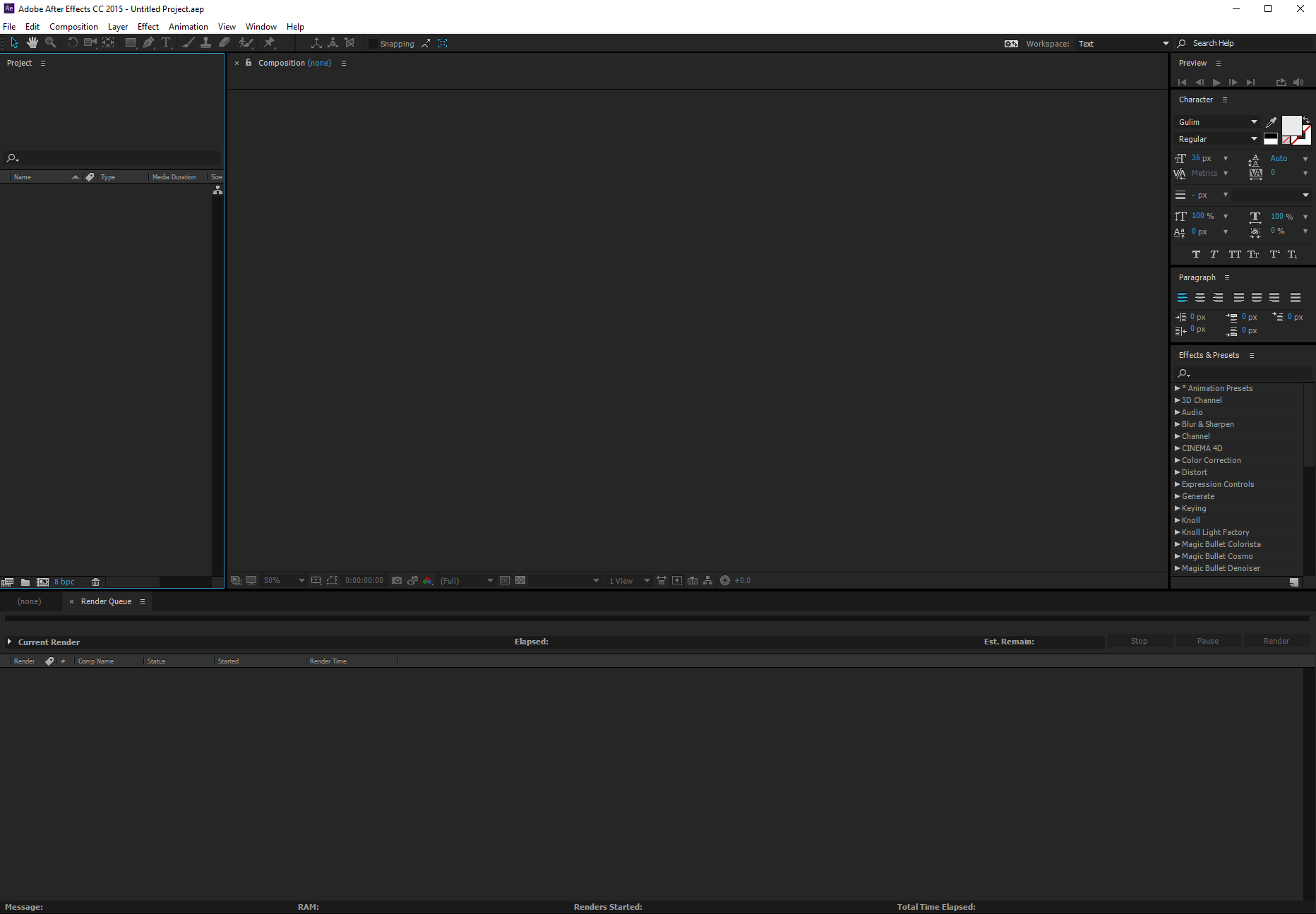The image size is (1316, 914).
Task: Select the Hand tool
Action: [32, 43]
